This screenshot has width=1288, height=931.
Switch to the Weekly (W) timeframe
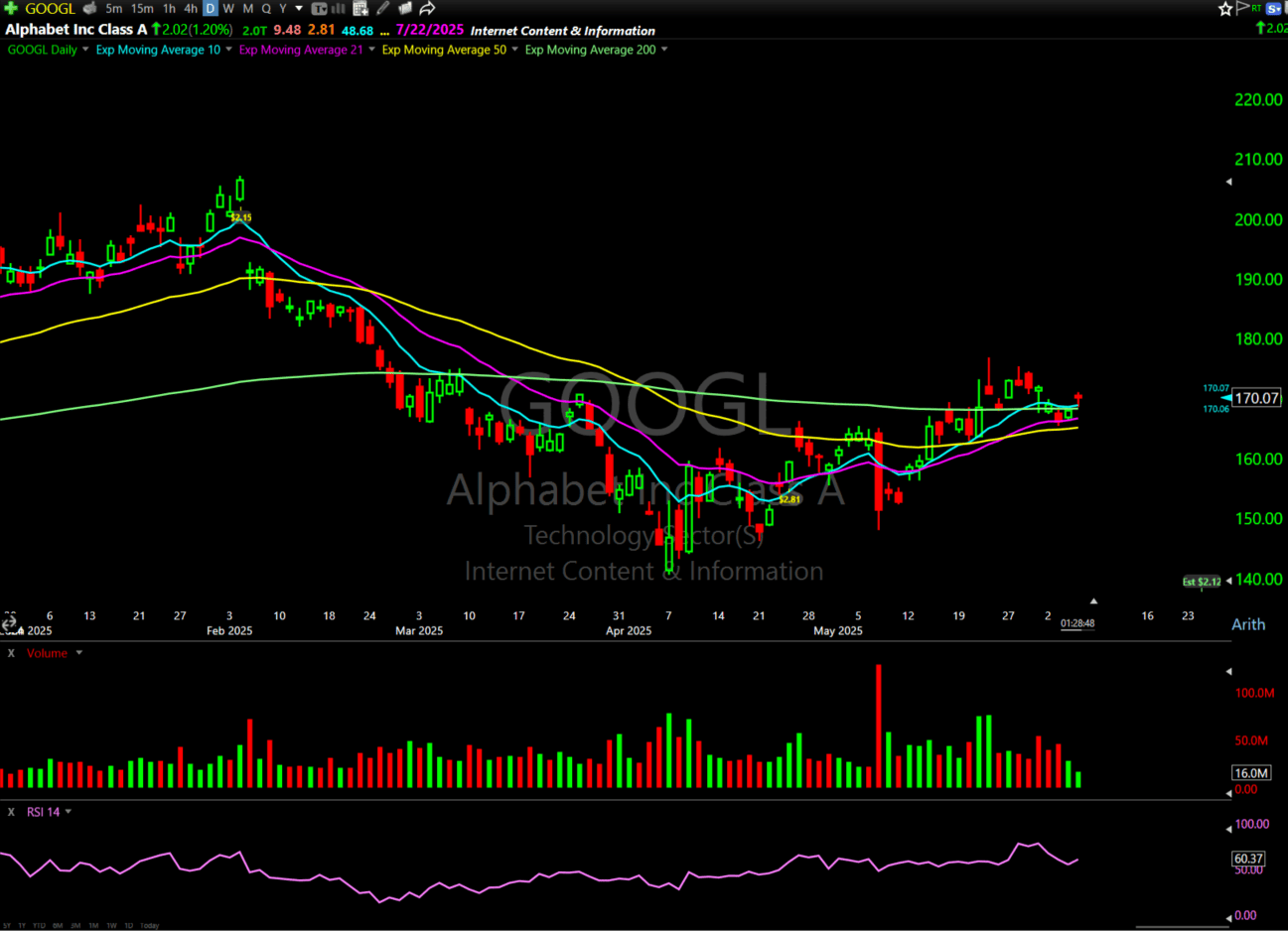(228, 9)
